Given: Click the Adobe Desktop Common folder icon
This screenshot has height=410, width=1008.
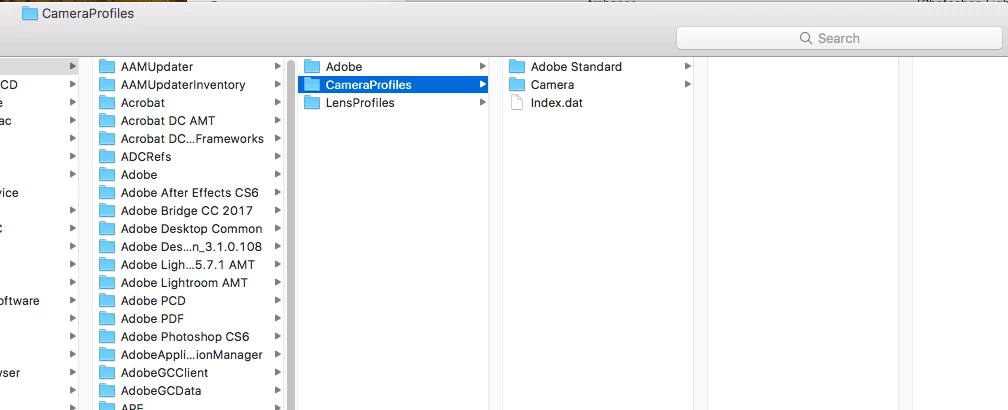Looking at the screenshot, I should (107, 228).
